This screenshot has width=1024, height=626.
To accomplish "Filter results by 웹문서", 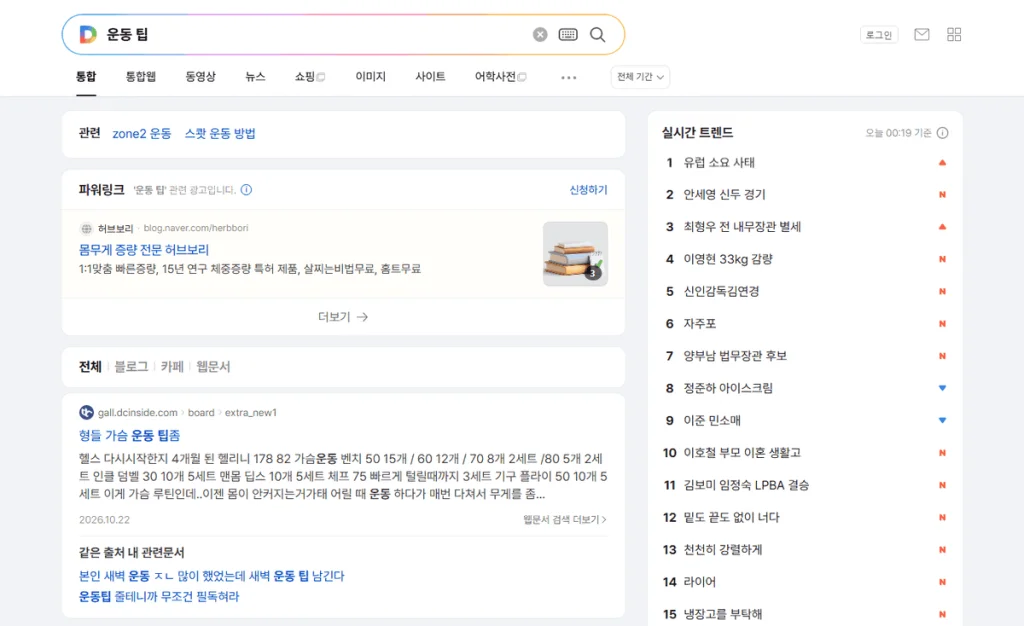I will point(214,367).
